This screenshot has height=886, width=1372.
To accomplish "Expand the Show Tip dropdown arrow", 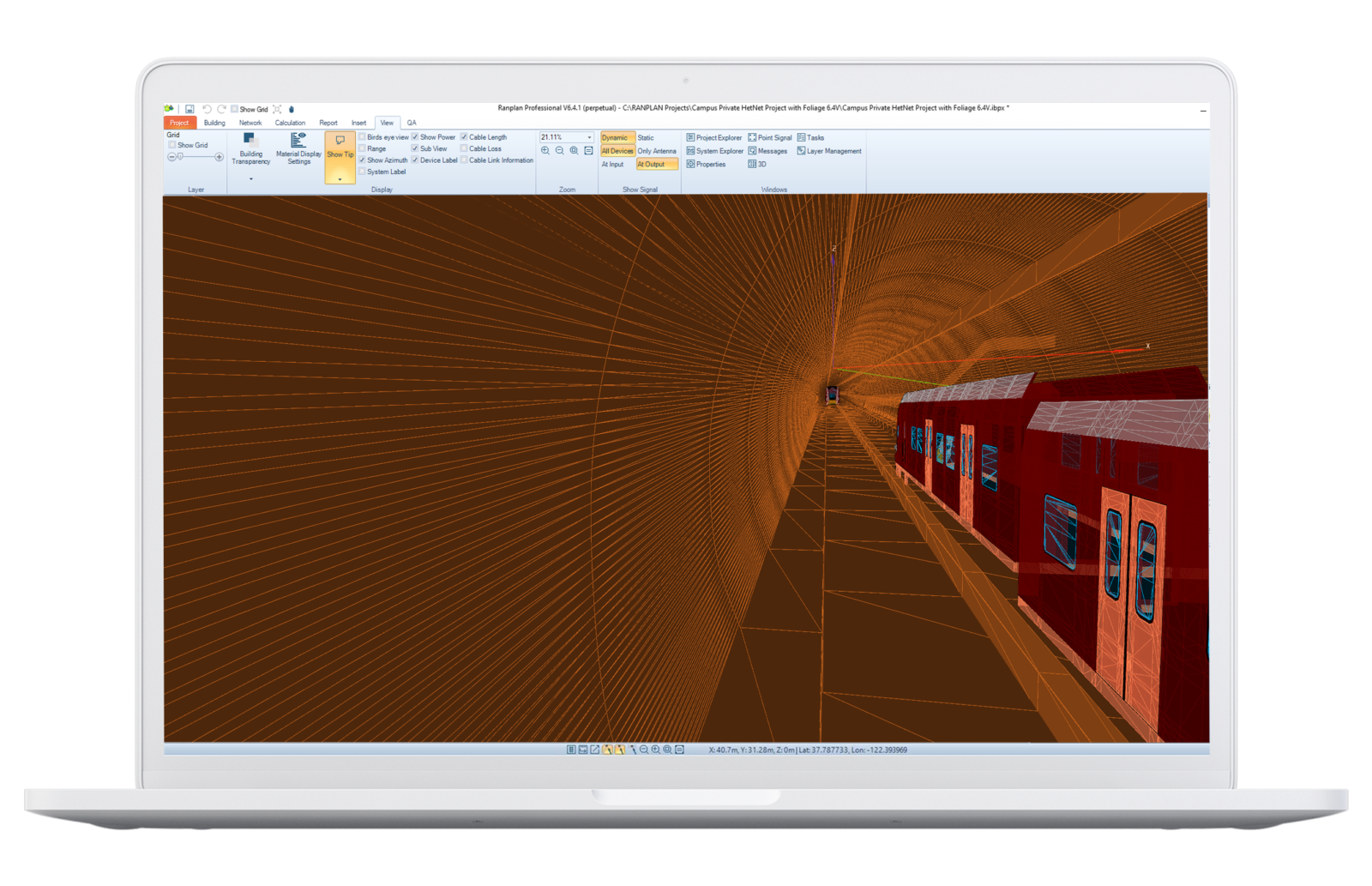I will click(x=340, y=178).
